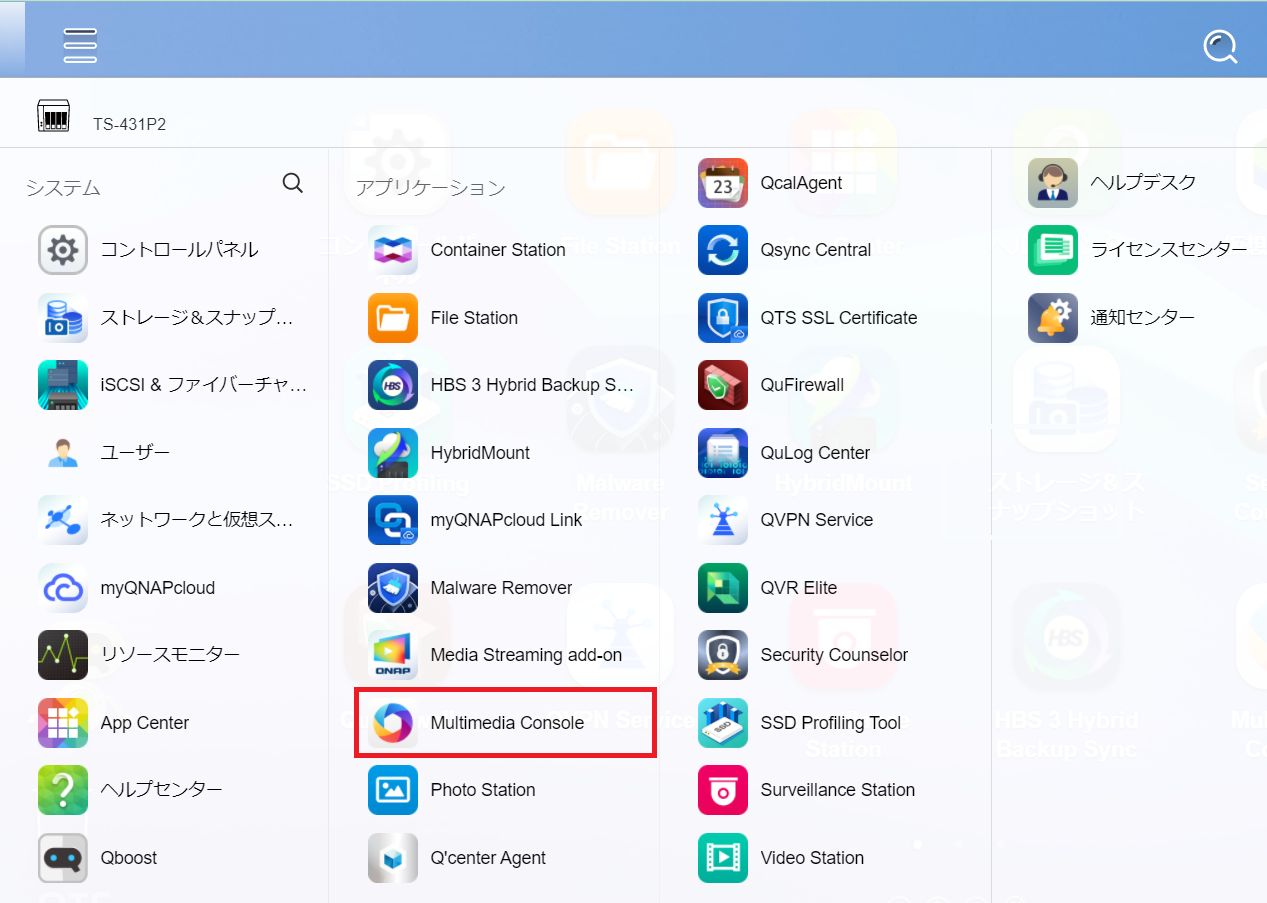Select the Video Station label
Viewport: 1267px width, 903px height.
click(812, 858)
